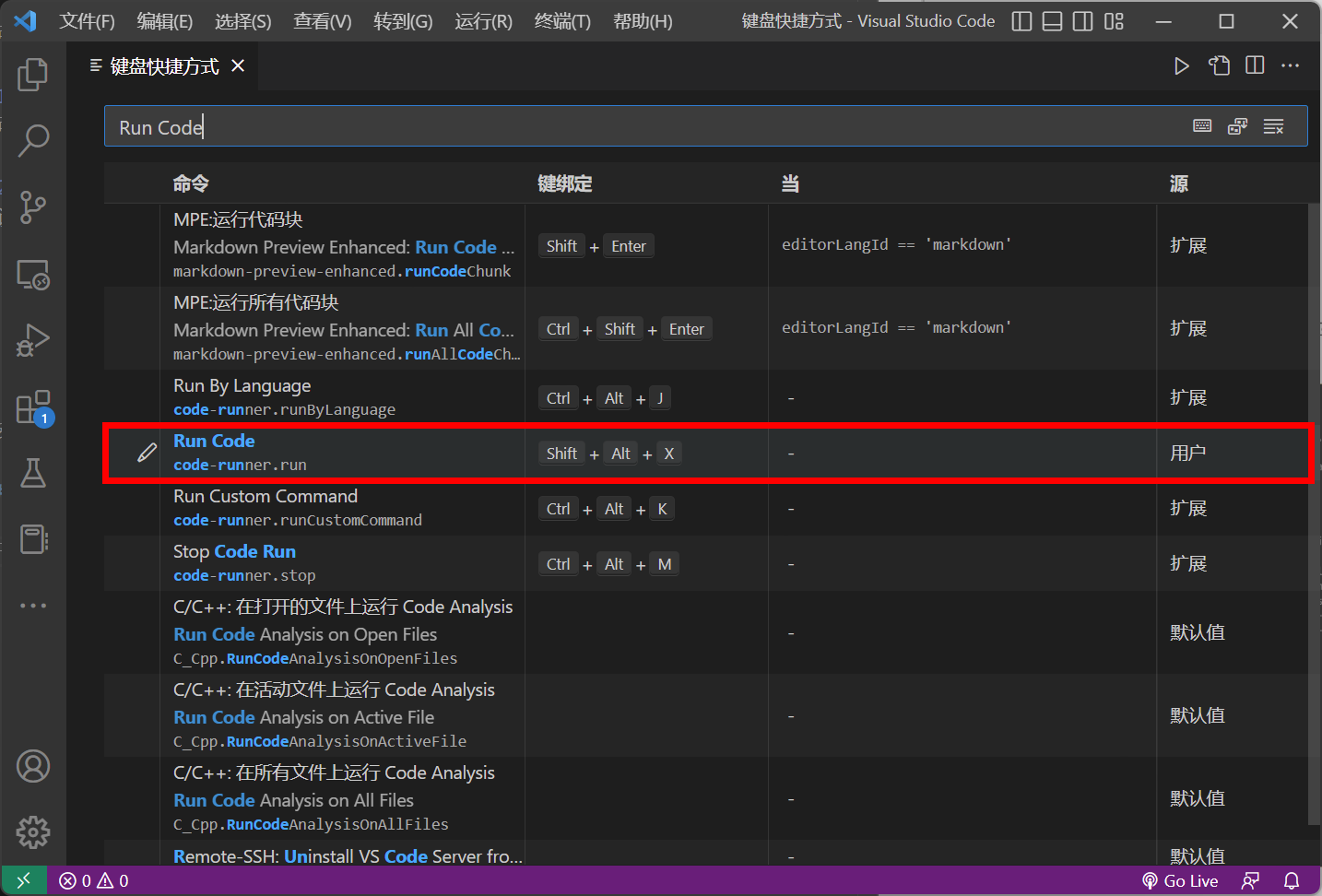Open the 文件(F) menu
The width and height of the screenshot is (1322, 896).
click(x=88, y=21)
